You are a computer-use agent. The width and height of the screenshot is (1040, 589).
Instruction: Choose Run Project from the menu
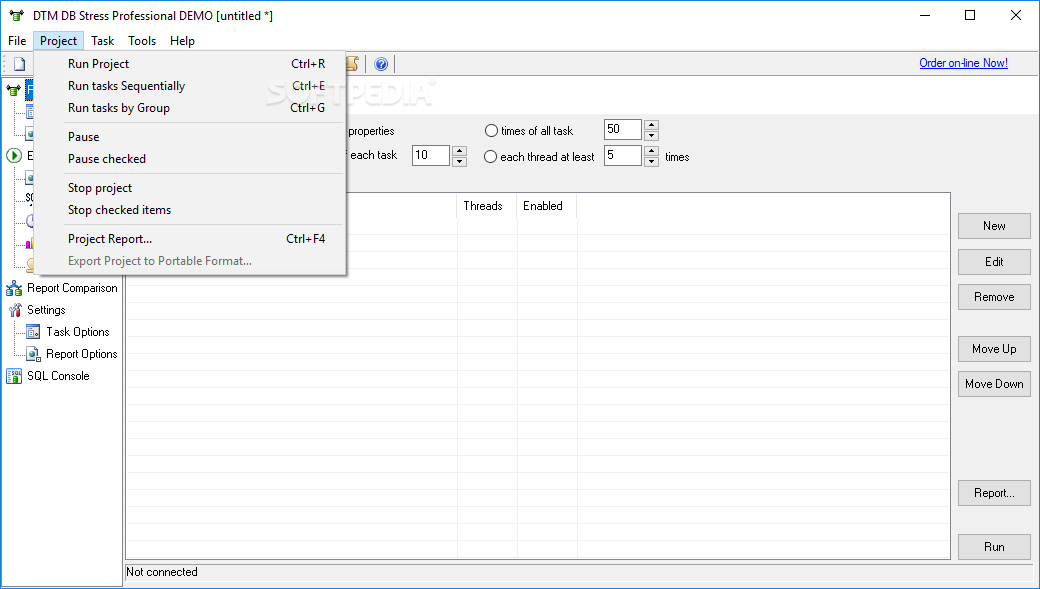pyautogui.click(x=190, y=64)
